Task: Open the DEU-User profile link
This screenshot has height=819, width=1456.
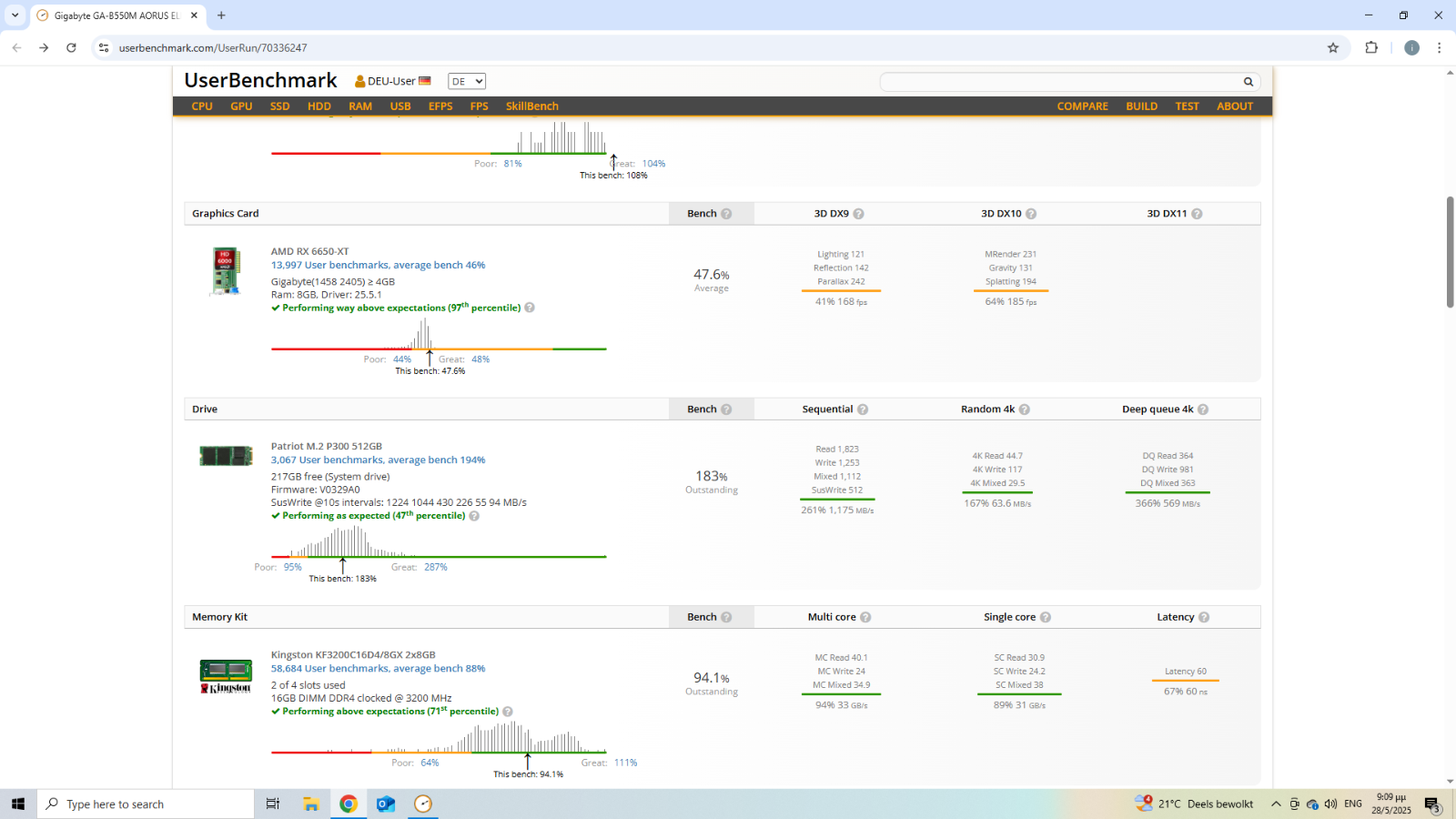Action: [x=392, y=81]
